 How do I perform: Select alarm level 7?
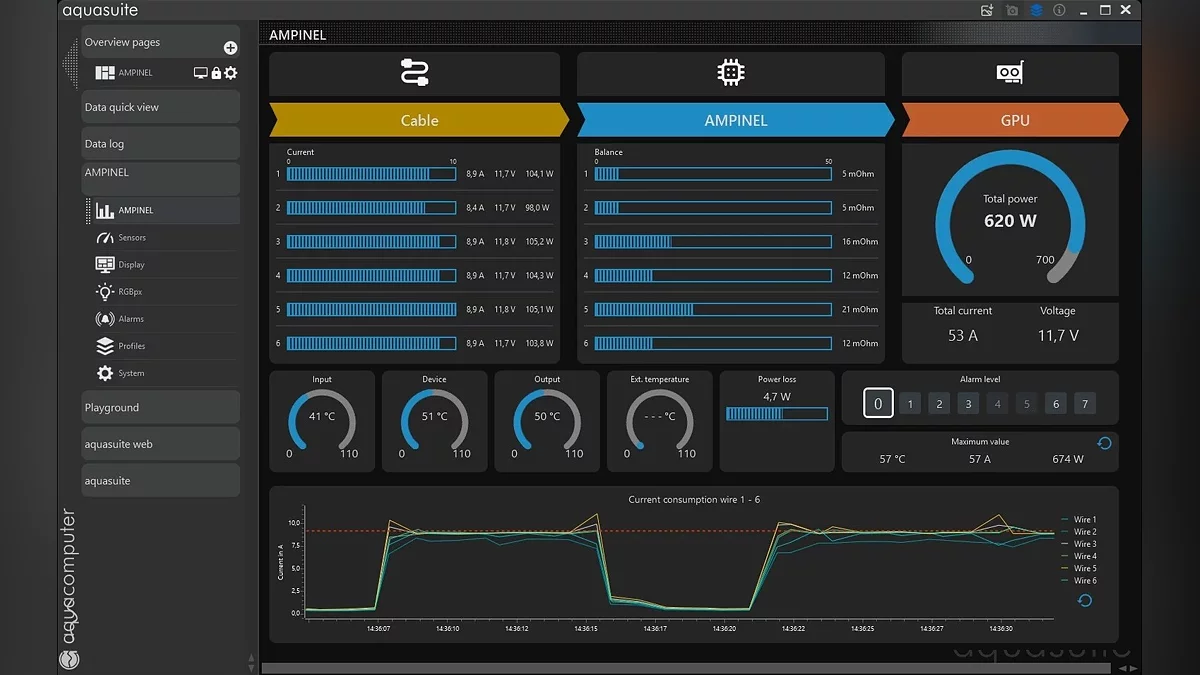point(1085,404)
